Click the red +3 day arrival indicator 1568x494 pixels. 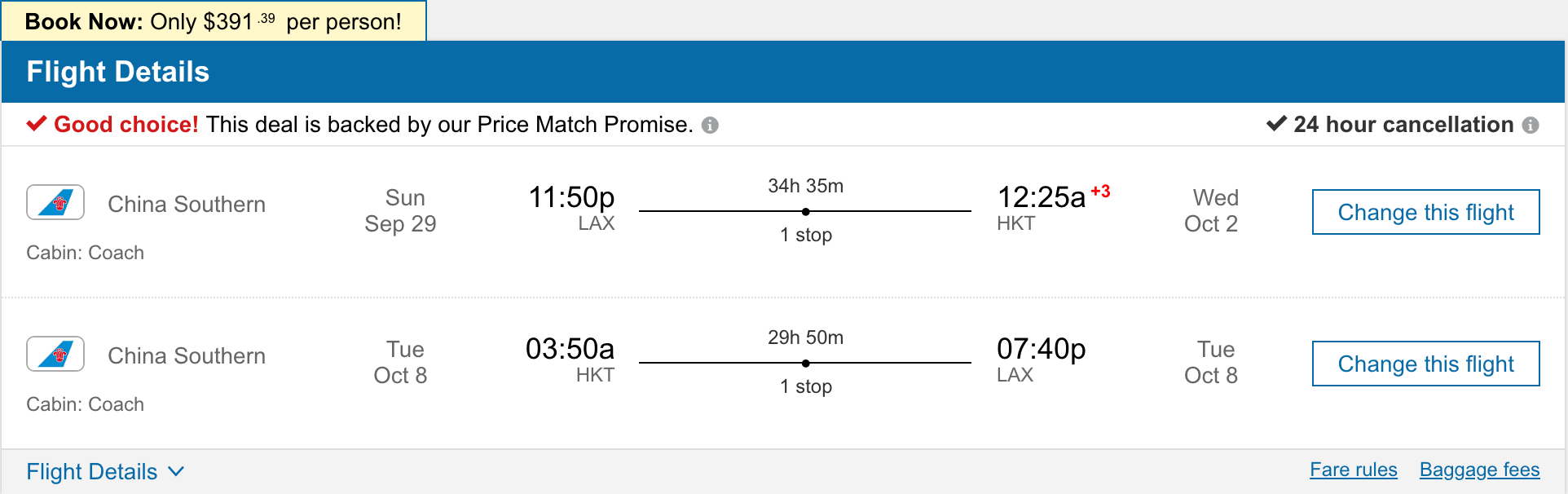pyautogui.click(x=1100, y=192)
